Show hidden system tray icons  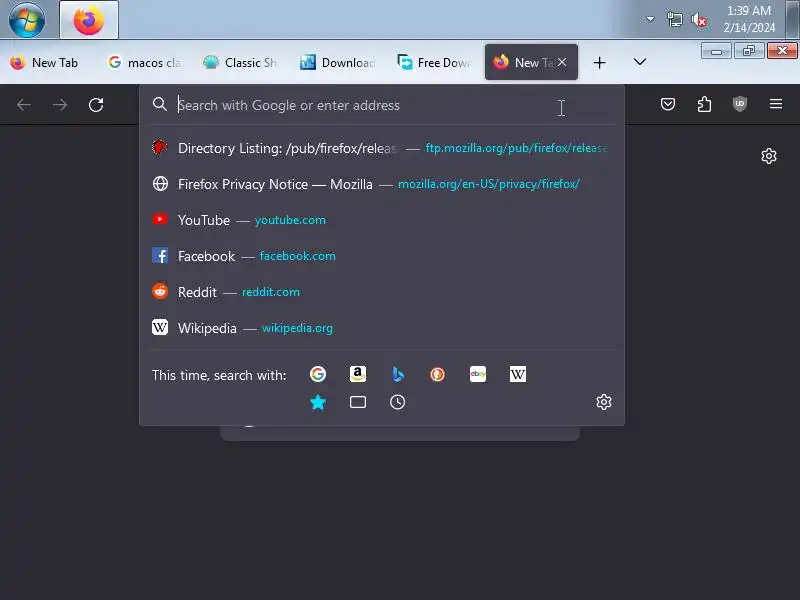650,19
